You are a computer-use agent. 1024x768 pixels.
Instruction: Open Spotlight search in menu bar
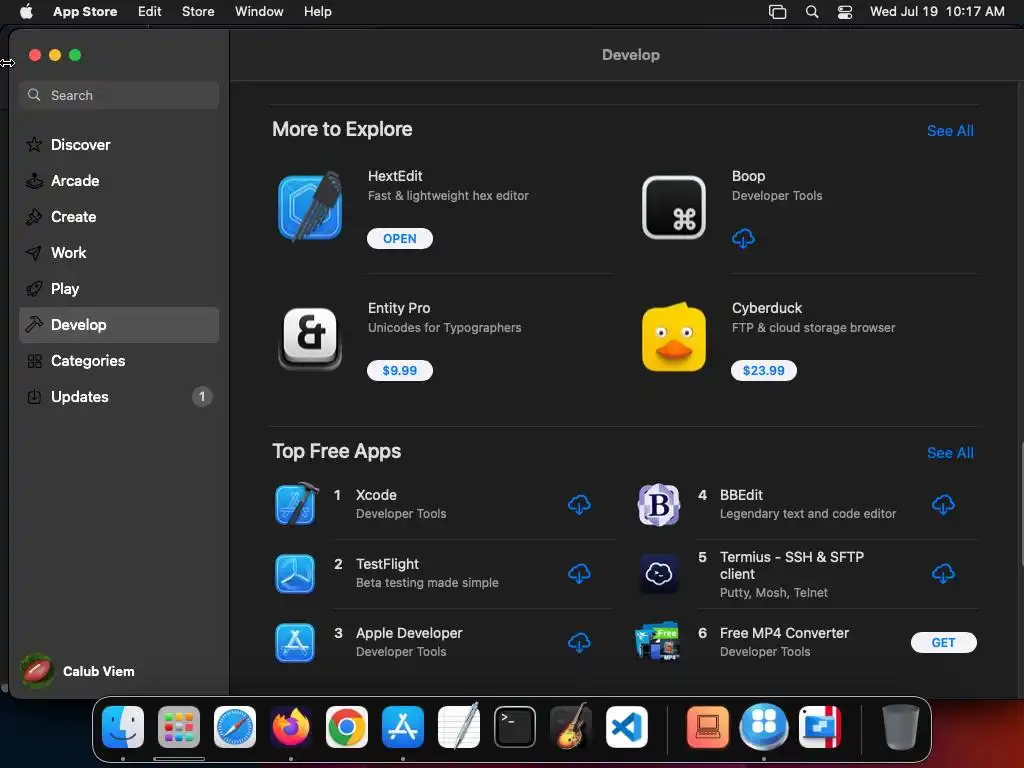click(x=812, y=12)
